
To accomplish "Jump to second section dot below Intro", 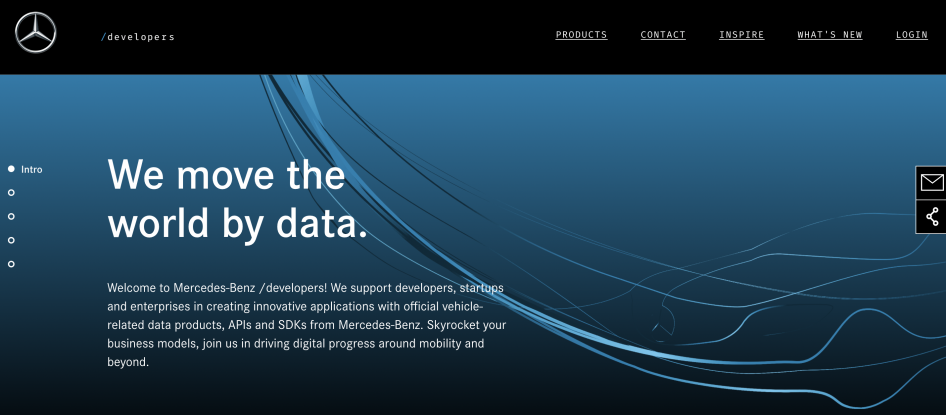I will coord(11,192).
